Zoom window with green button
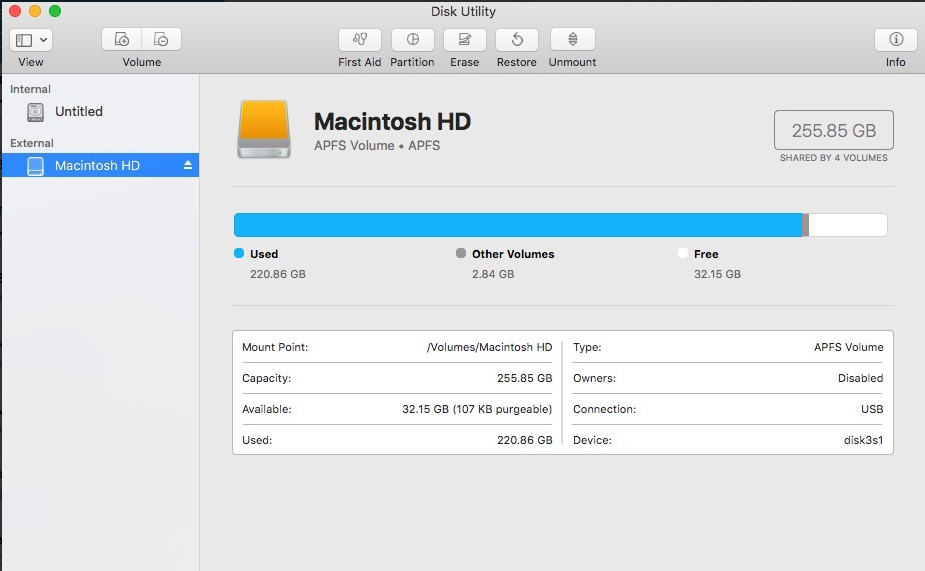Viewport: 925px width, 571px height. (x=55, y=11)
